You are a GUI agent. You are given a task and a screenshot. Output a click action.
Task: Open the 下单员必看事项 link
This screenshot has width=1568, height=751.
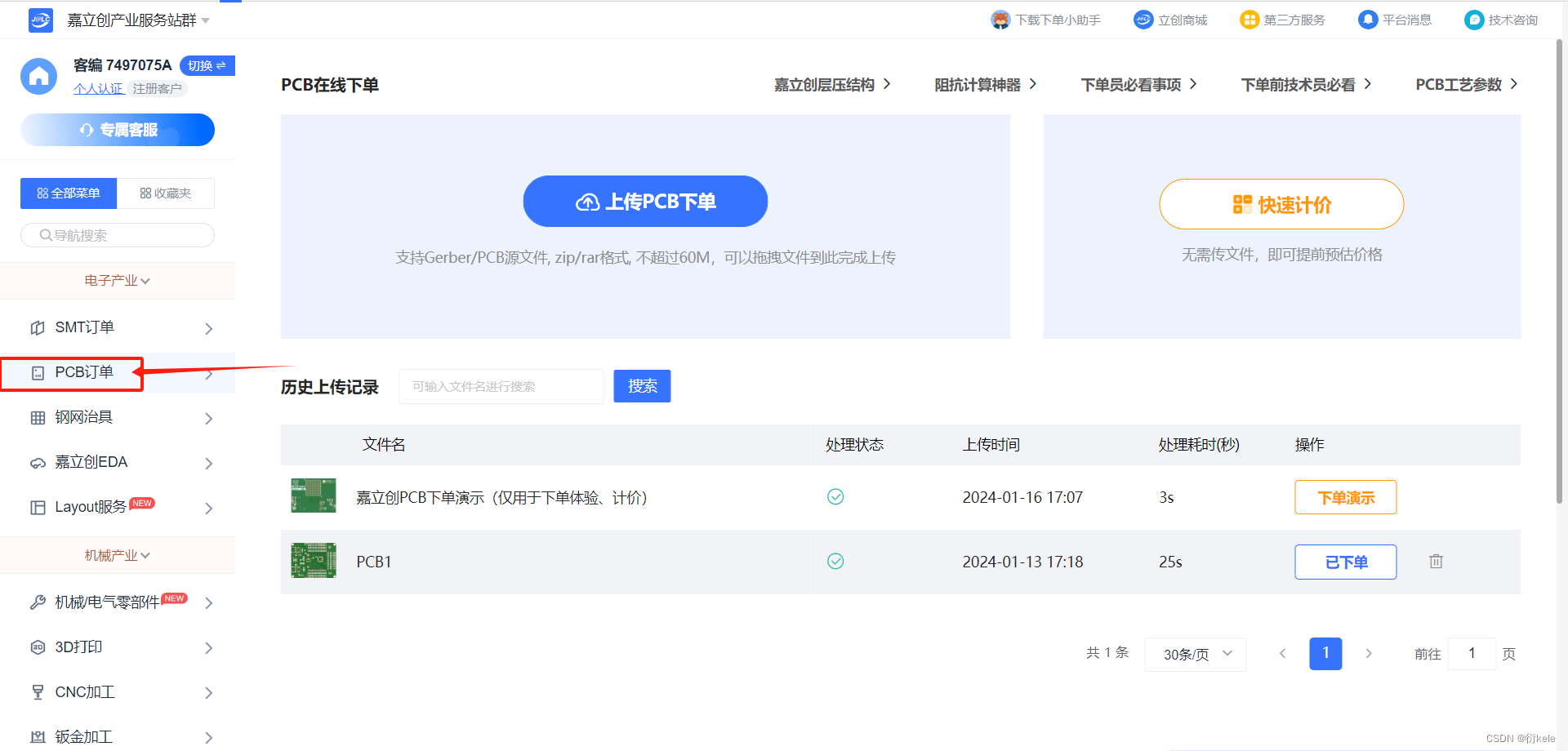click(1139, 85)
